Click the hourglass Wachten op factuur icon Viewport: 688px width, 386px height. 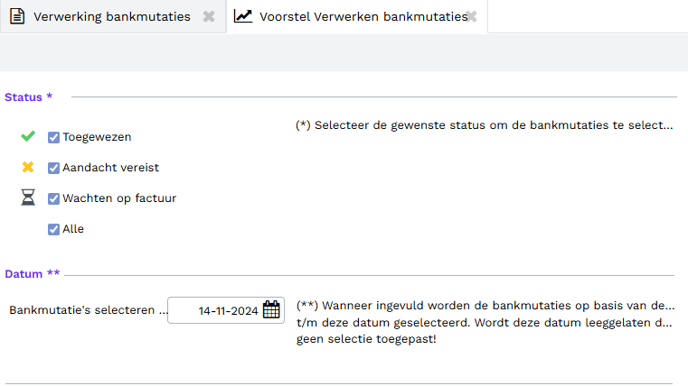click(x=28, y=197)
